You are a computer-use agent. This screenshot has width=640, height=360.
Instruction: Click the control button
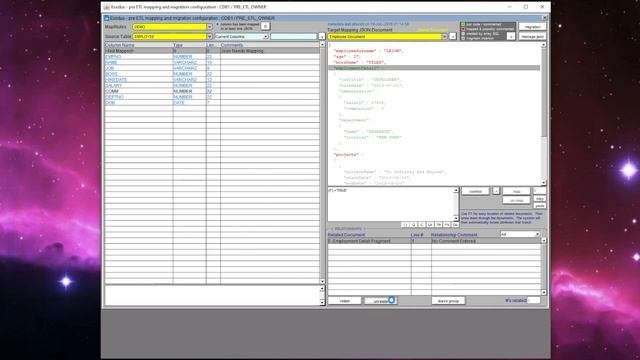point(476,191)
